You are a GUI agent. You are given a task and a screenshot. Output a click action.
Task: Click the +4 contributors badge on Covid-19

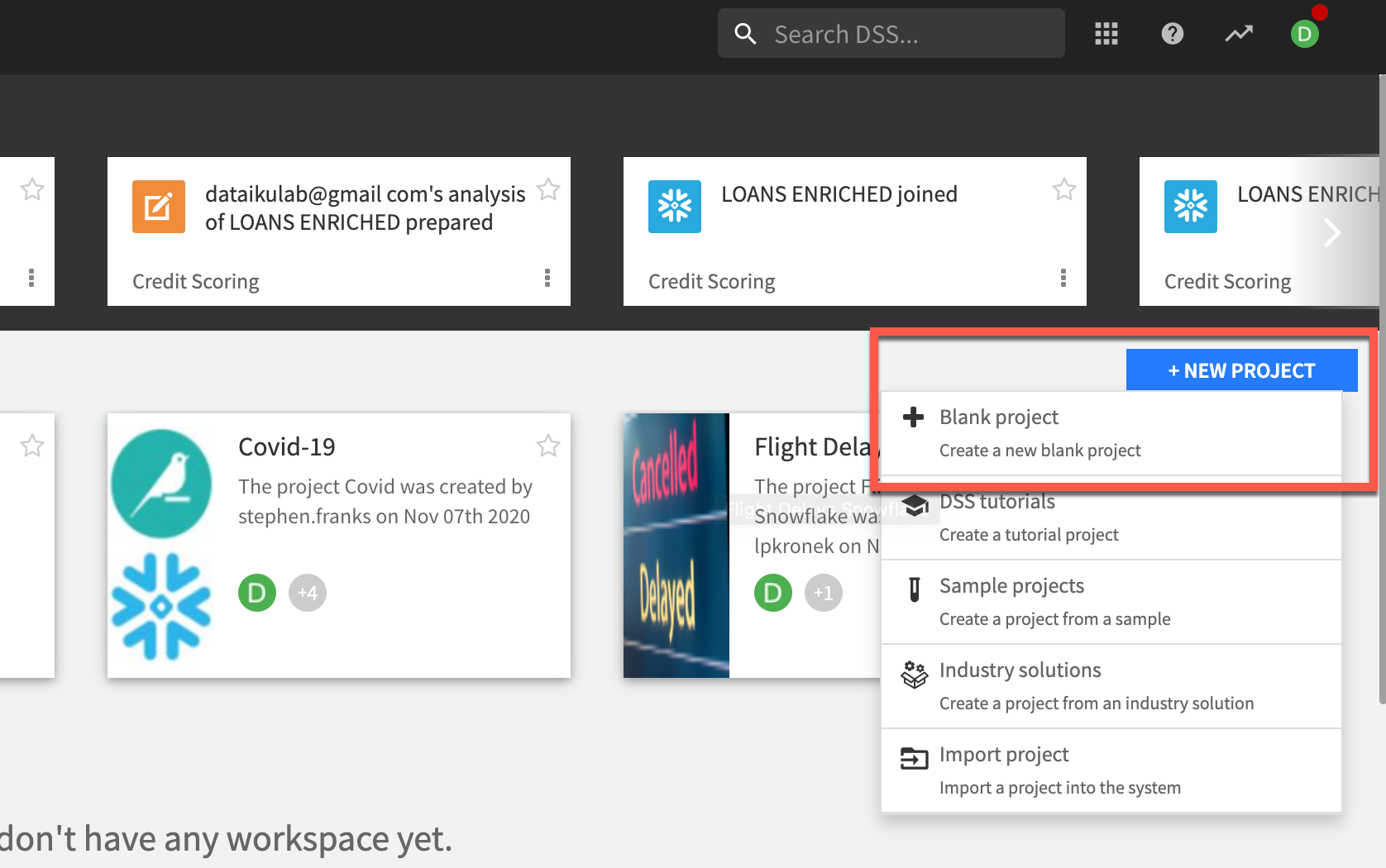coord(308,593)
